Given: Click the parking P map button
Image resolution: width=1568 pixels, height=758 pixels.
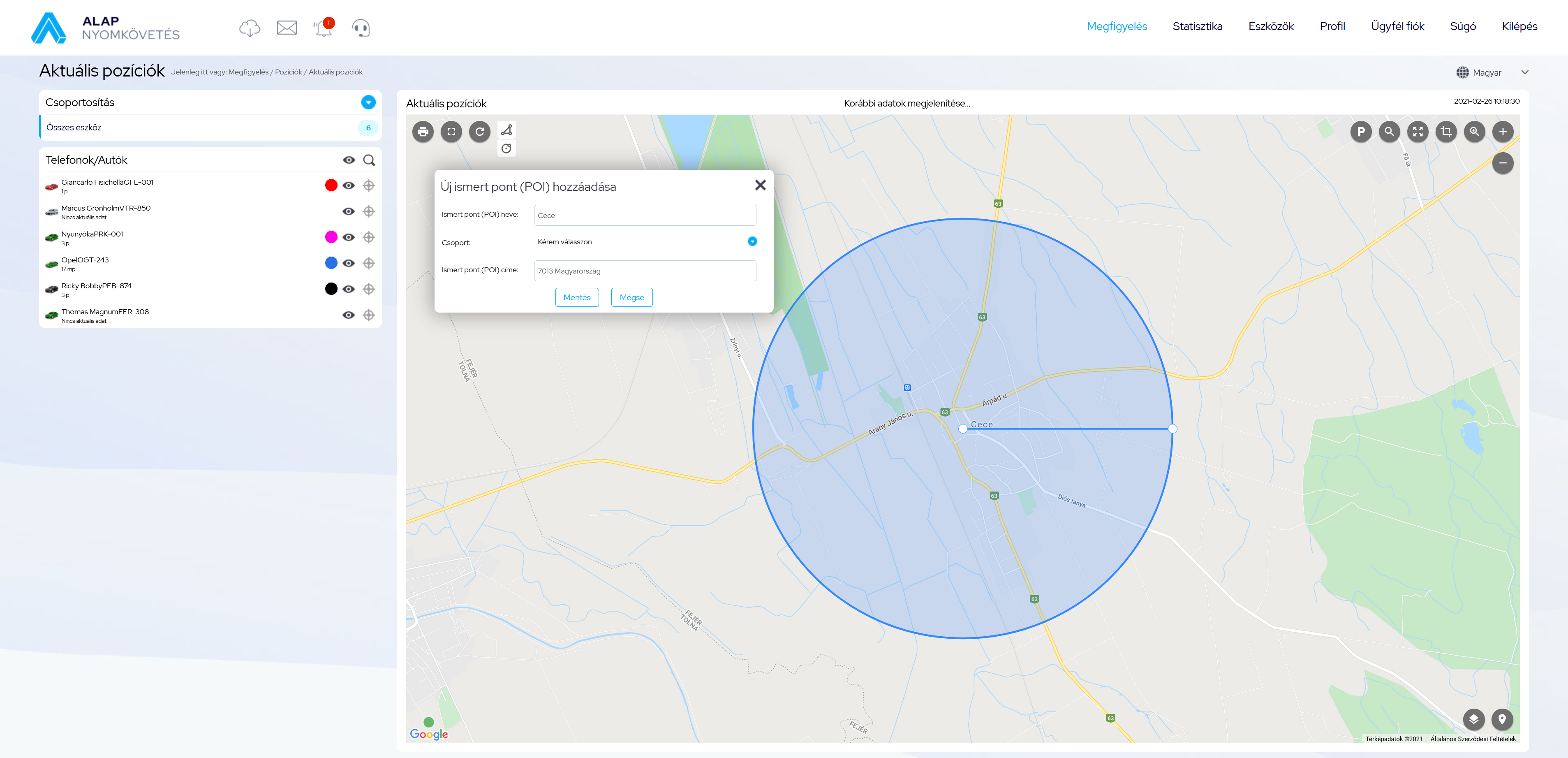Looking at the screenshot, I should tap(1360, 132).
